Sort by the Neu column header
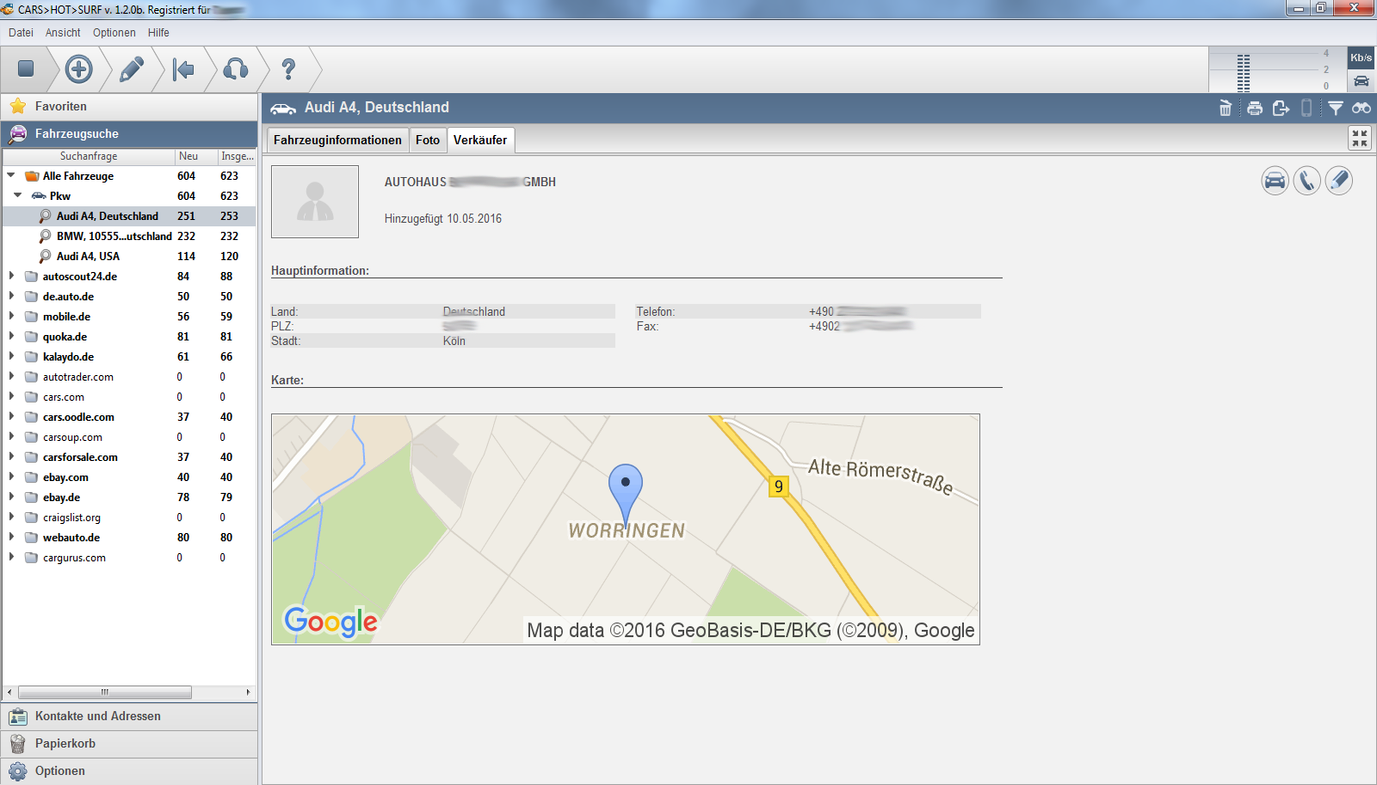The image size is (1377, 785). click(195, 156)
